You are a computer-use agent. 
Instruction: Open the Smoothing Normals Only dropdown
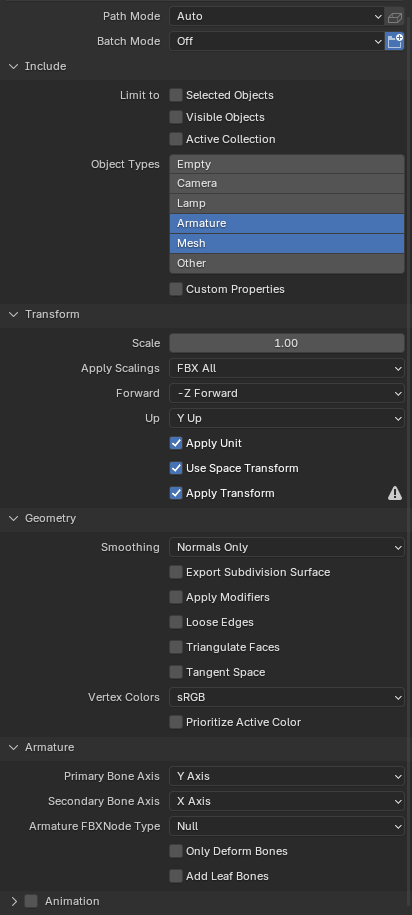coord(287,547)
